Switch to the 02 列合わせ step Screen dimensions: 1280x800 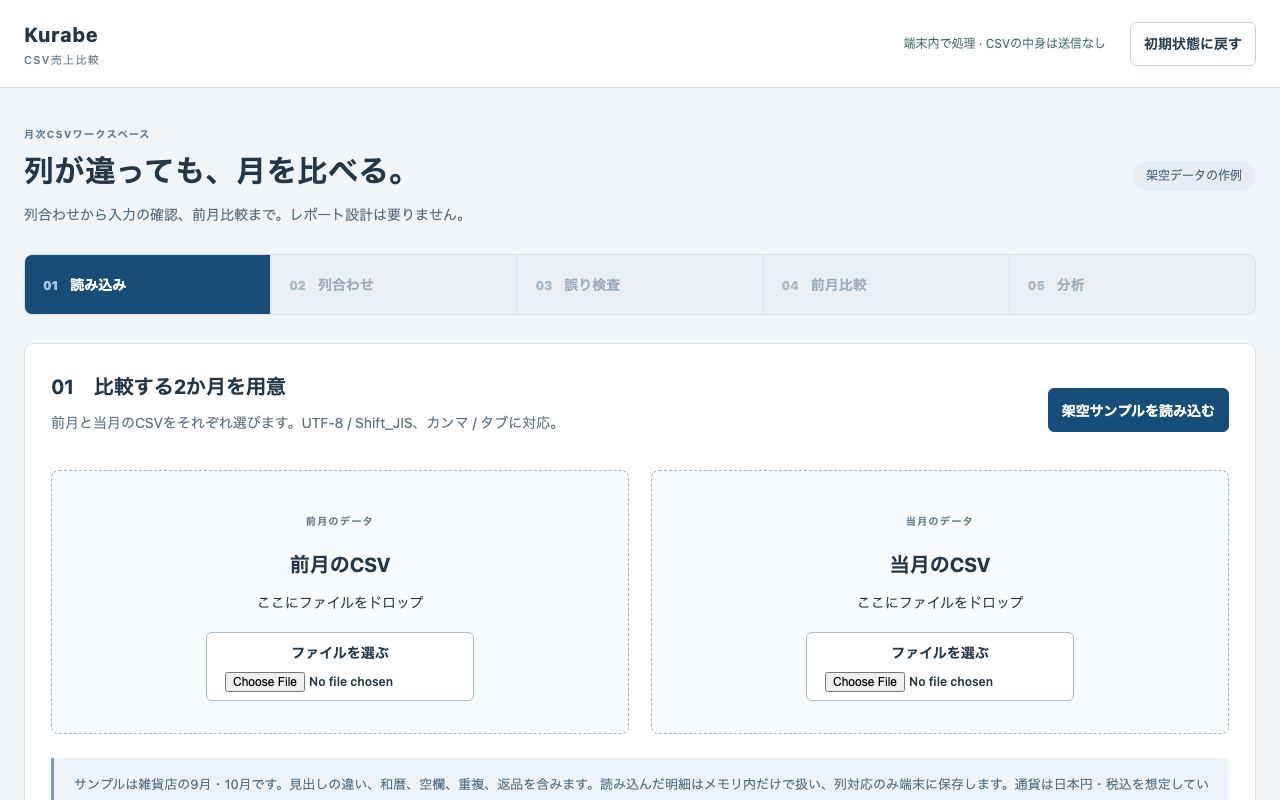pyautogui.click(x=393, y=285)
